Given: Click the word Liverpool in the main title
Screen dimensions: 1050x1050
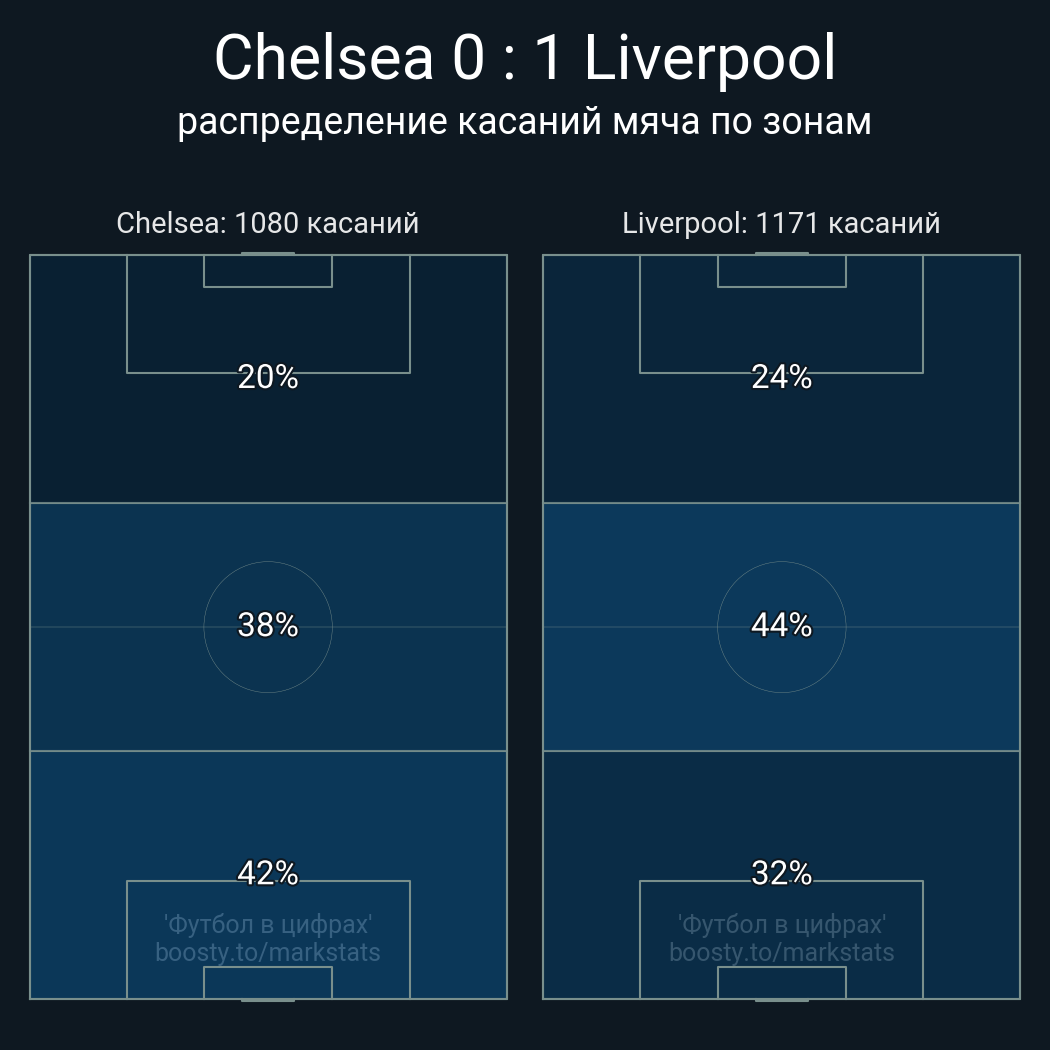Looking at the screenshot, I should pyautogui.click(x=710, y=59).
